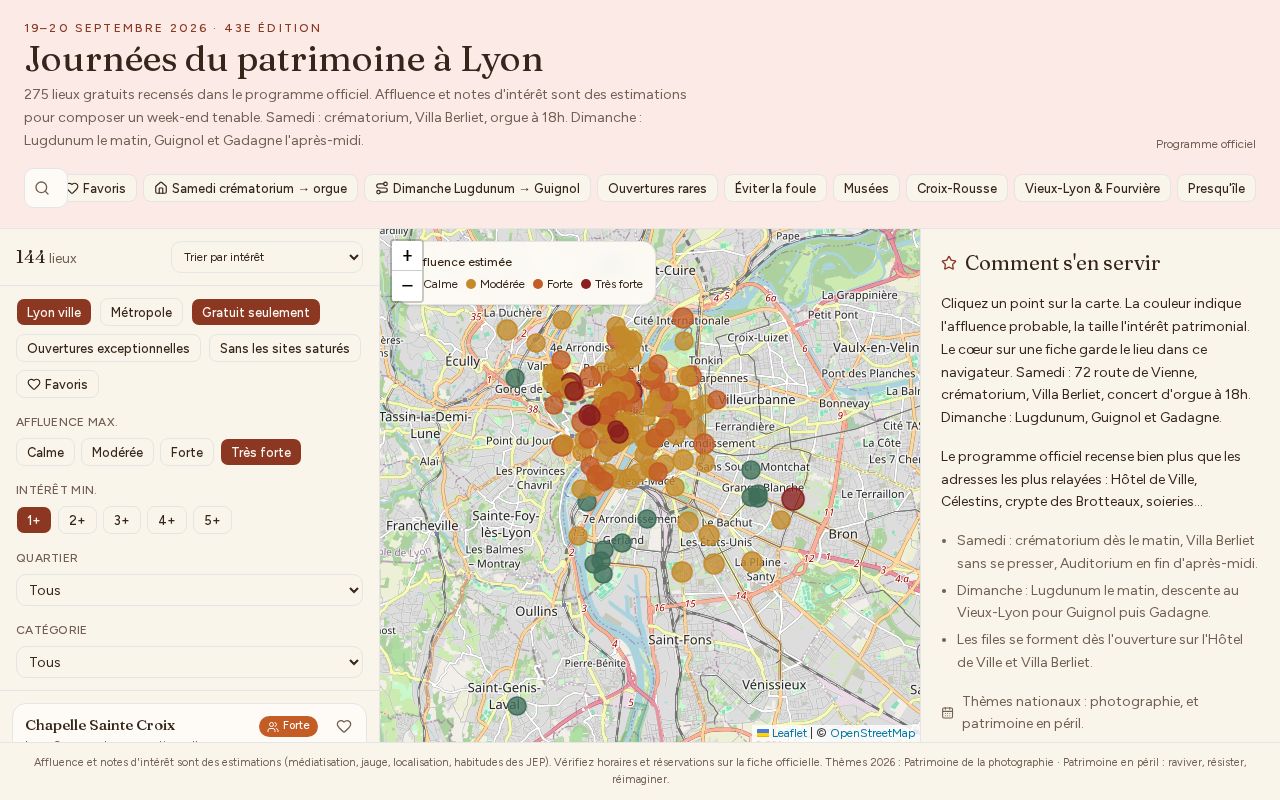Screen dimensions: 1280x800
Task: Choose the Presqu'île preset chip
Action: (1216, 188)
